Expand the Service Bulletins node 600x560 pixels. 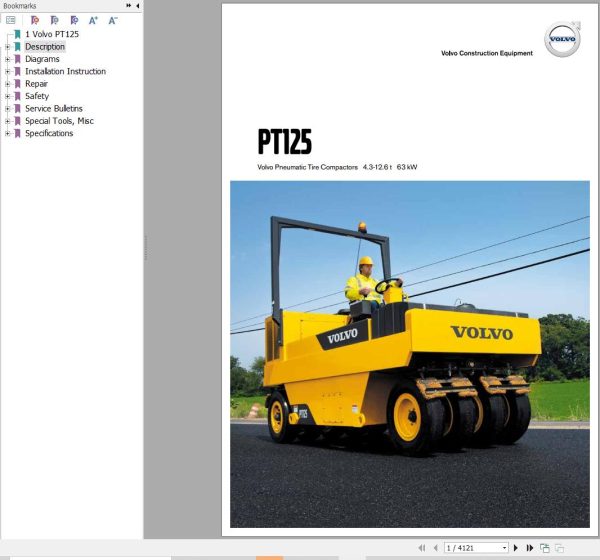tap(7, 109)
